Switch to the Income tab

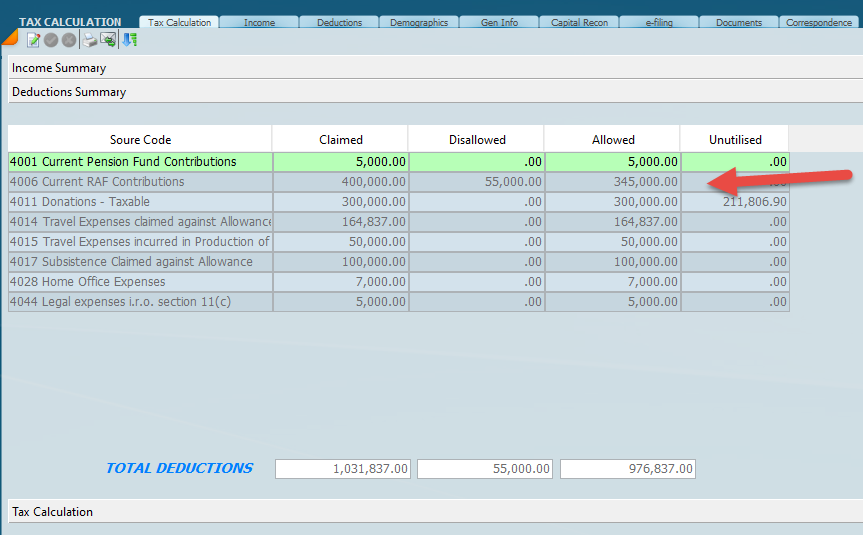click(x=259, y=23)
